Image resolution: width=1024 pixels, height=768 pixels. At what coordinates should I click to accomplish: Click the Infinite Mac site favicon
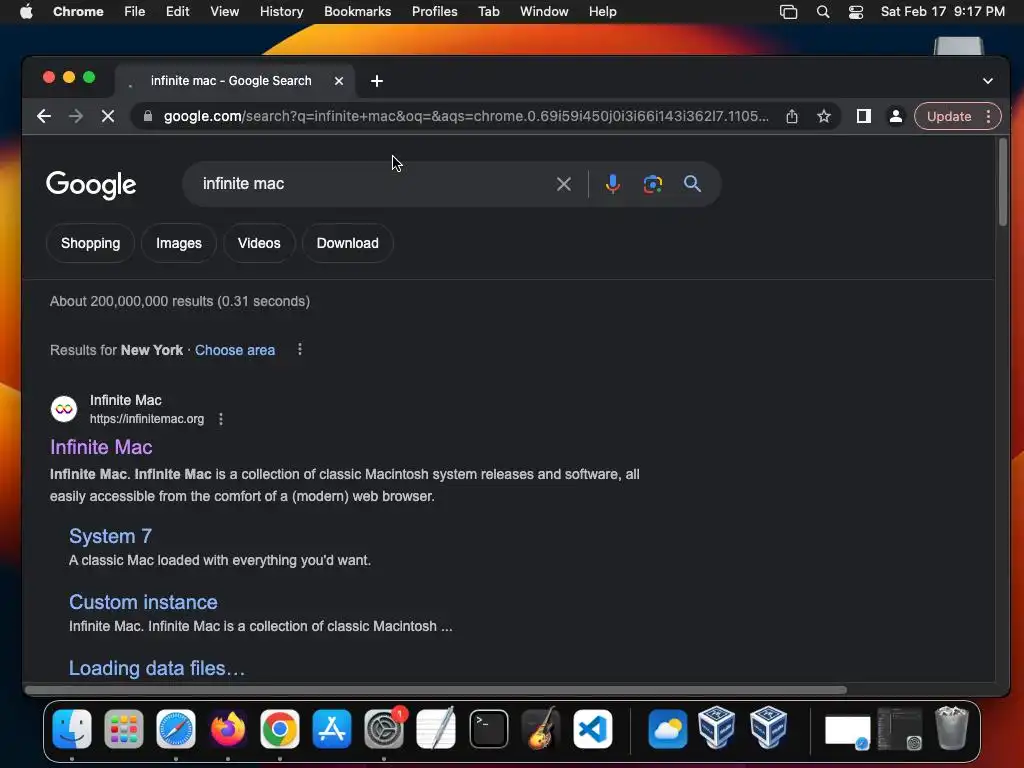(x=64, y=409)
